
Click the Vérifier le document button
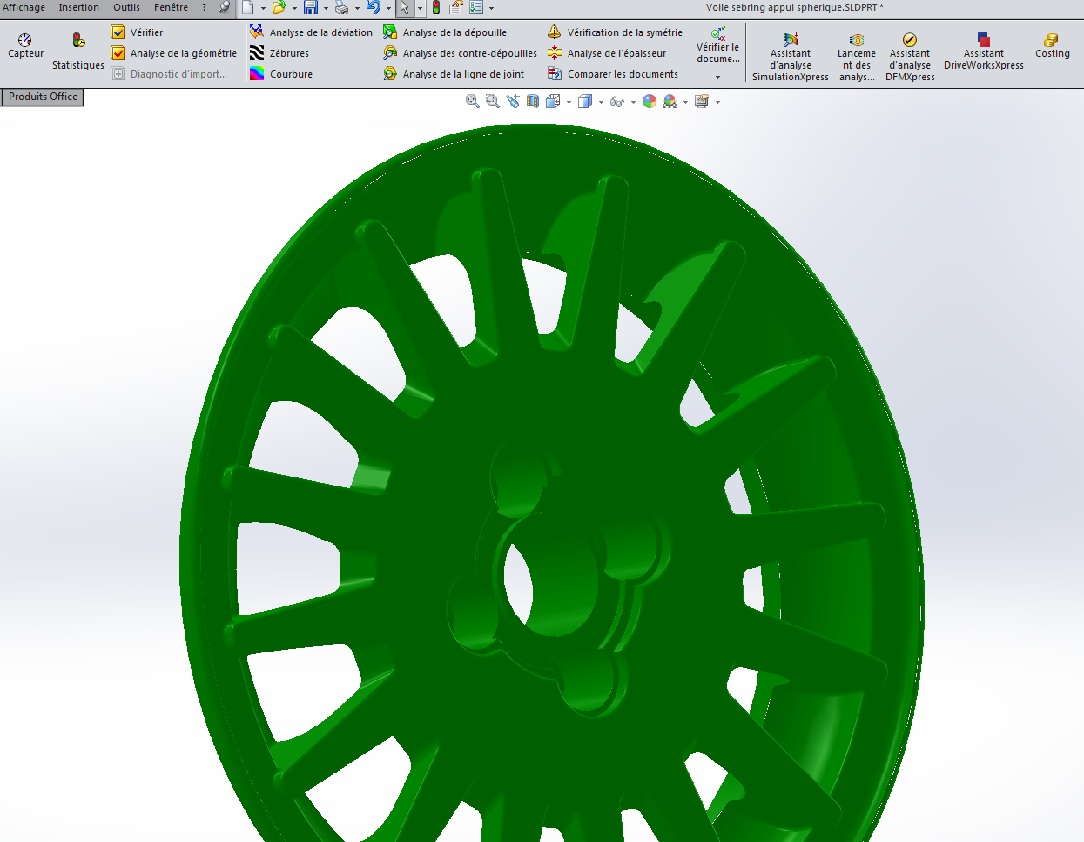(x=718, y=45)
